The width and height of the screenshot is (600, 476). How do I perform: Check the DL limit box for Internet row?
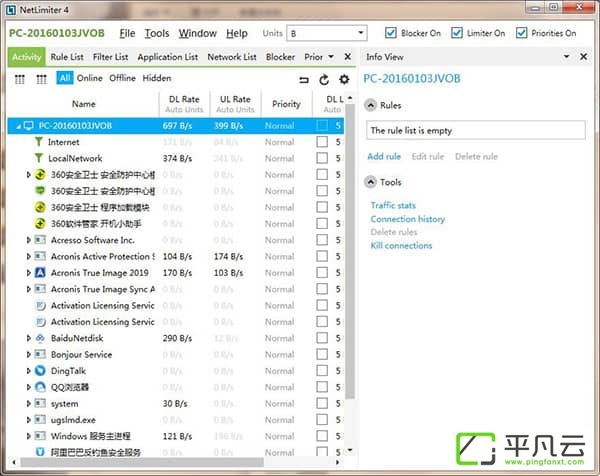click(322, 142)
